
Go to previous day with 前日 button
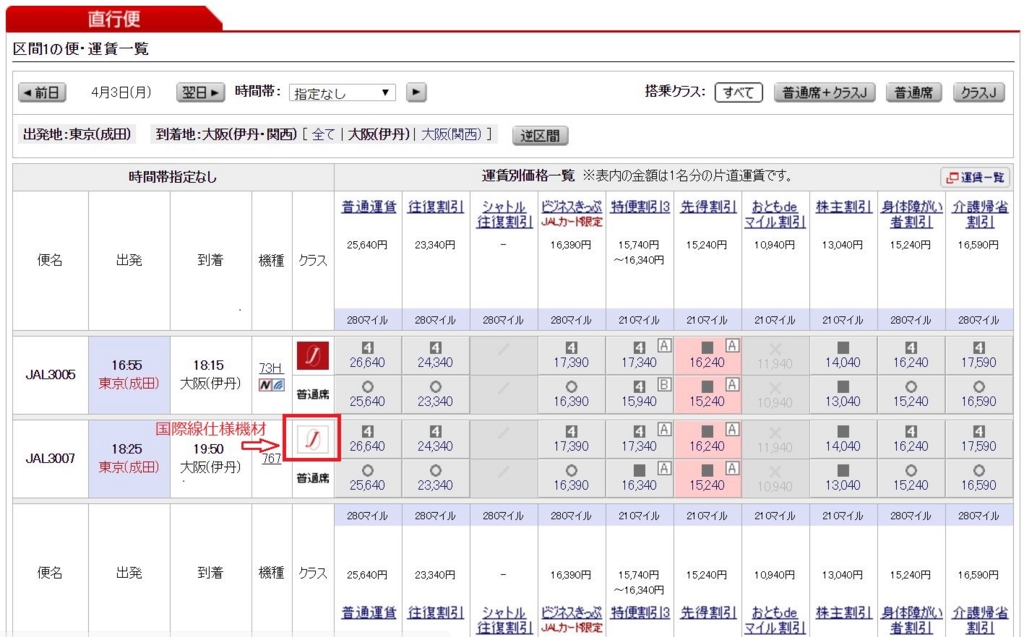tap(42, 92)
